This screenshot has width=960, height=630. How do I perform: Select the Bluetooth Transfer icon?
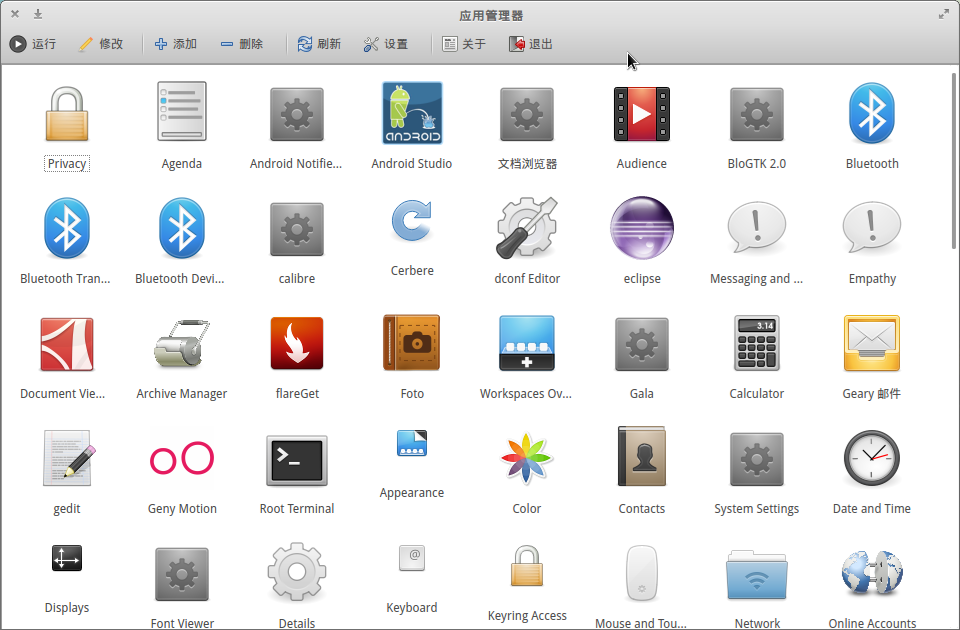click(67, 228)
